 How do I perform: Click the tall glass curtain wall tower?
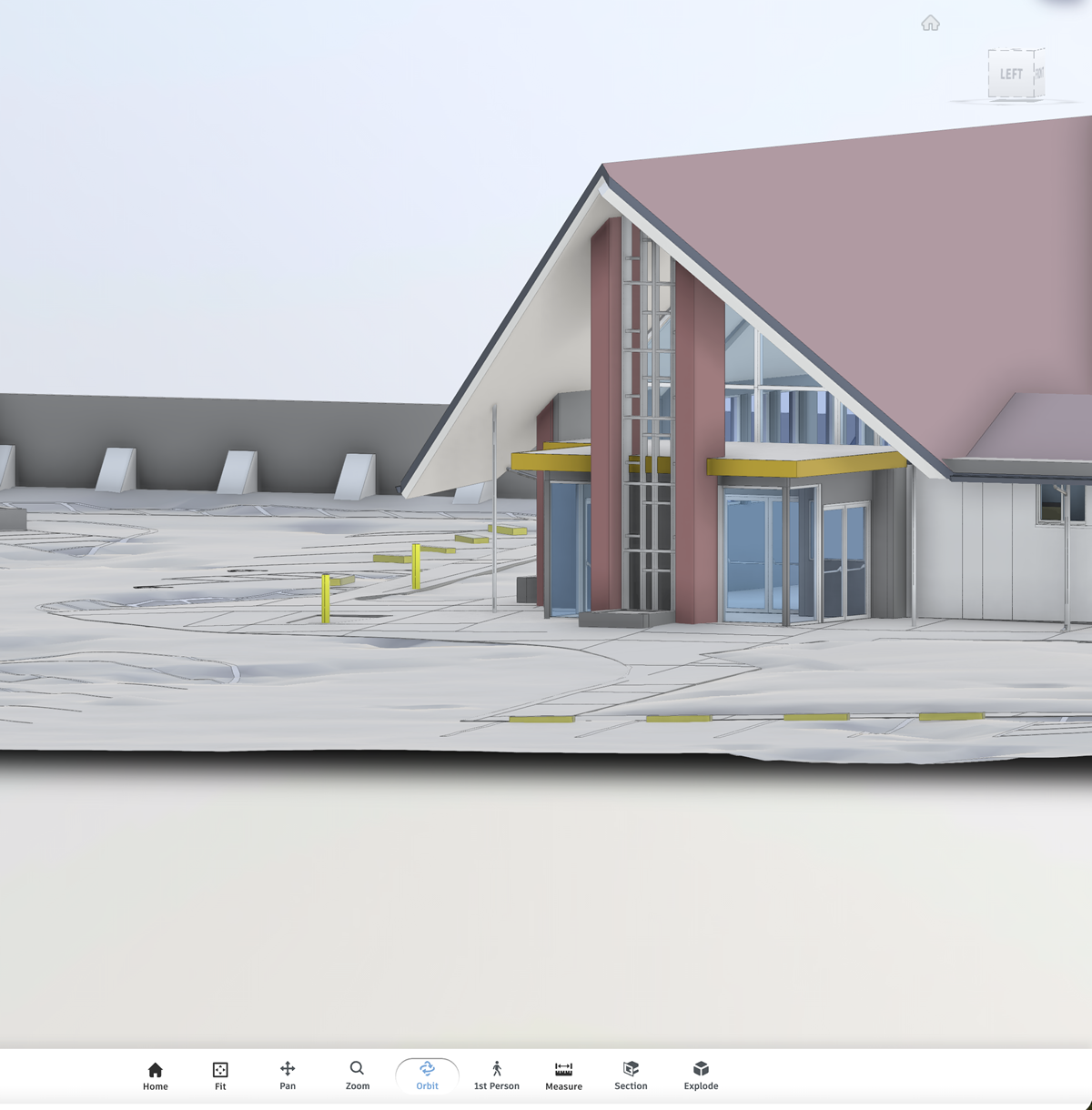point(648,409)
